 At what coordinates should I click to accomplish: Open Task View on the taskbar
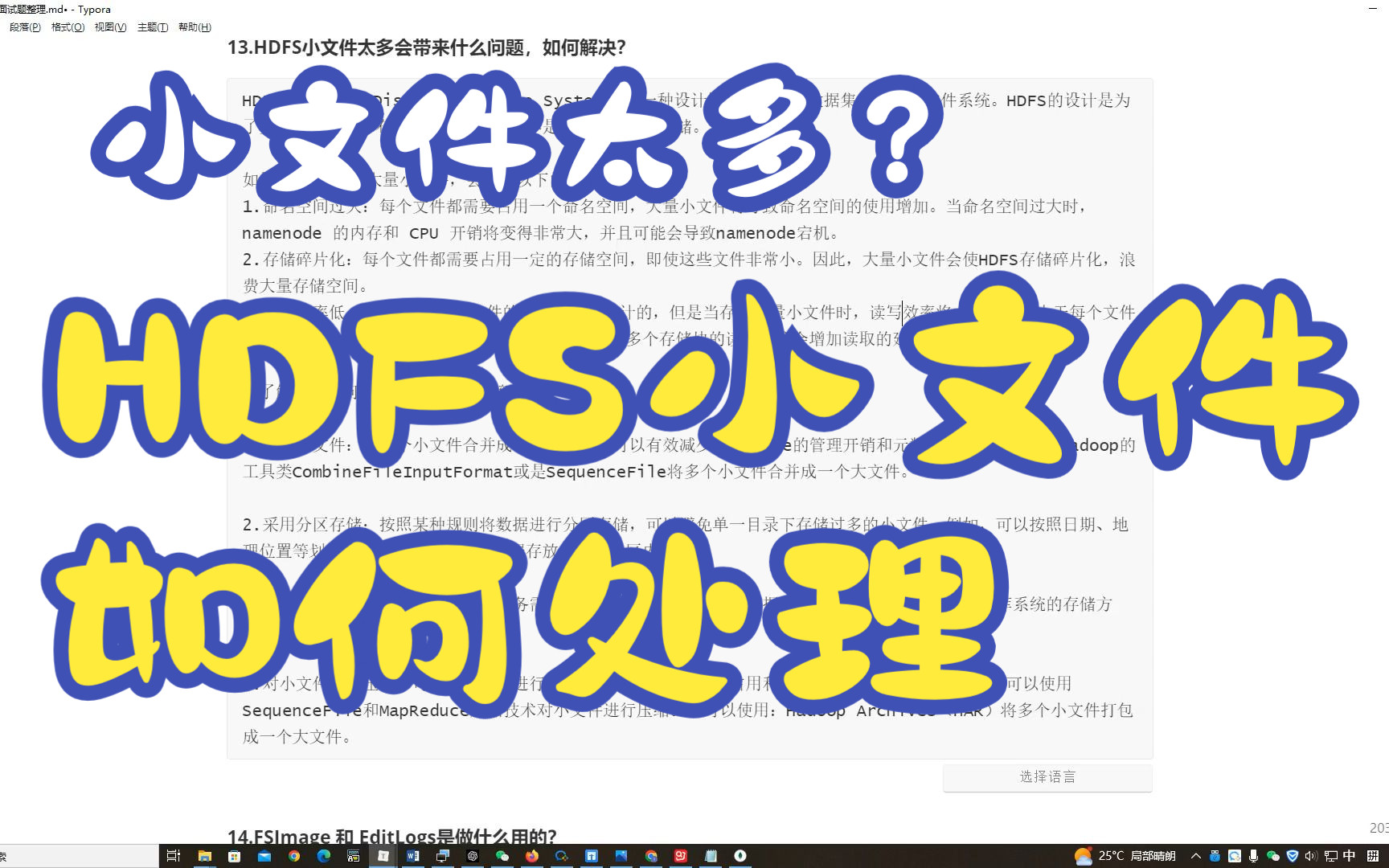point(173,856)
